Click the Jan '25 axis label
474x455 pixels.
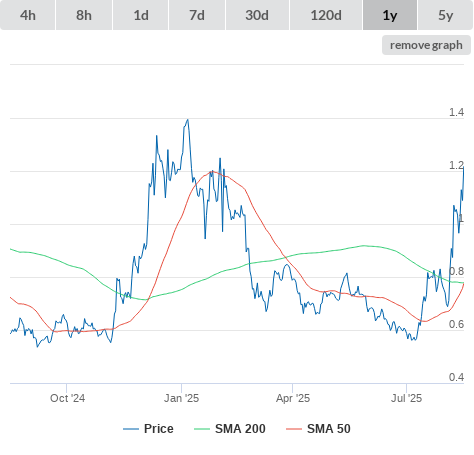click(x=181, y=398)
